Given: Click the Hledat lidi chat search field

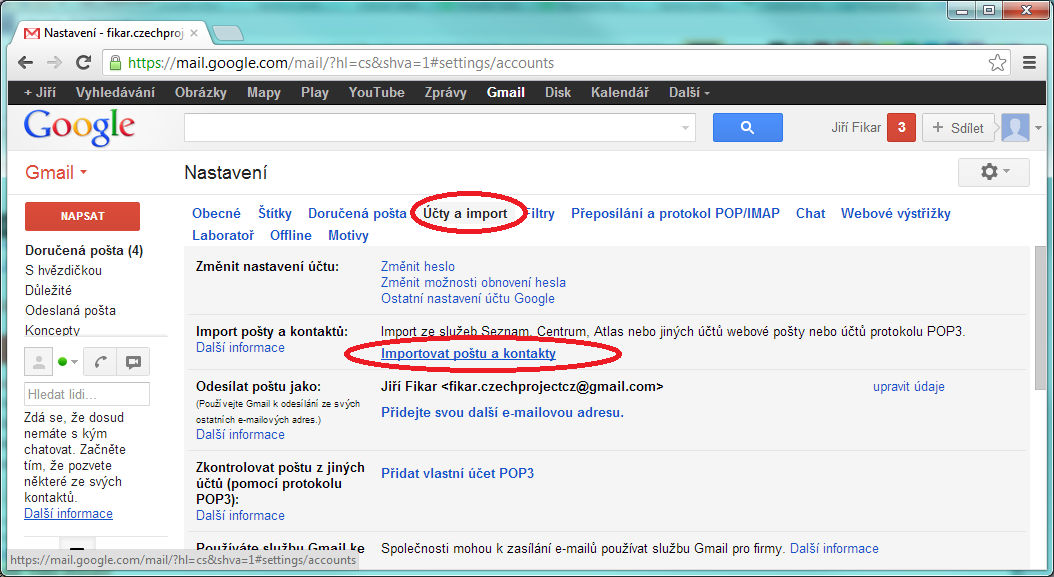Looking at the screenshot, I should 87,394.
